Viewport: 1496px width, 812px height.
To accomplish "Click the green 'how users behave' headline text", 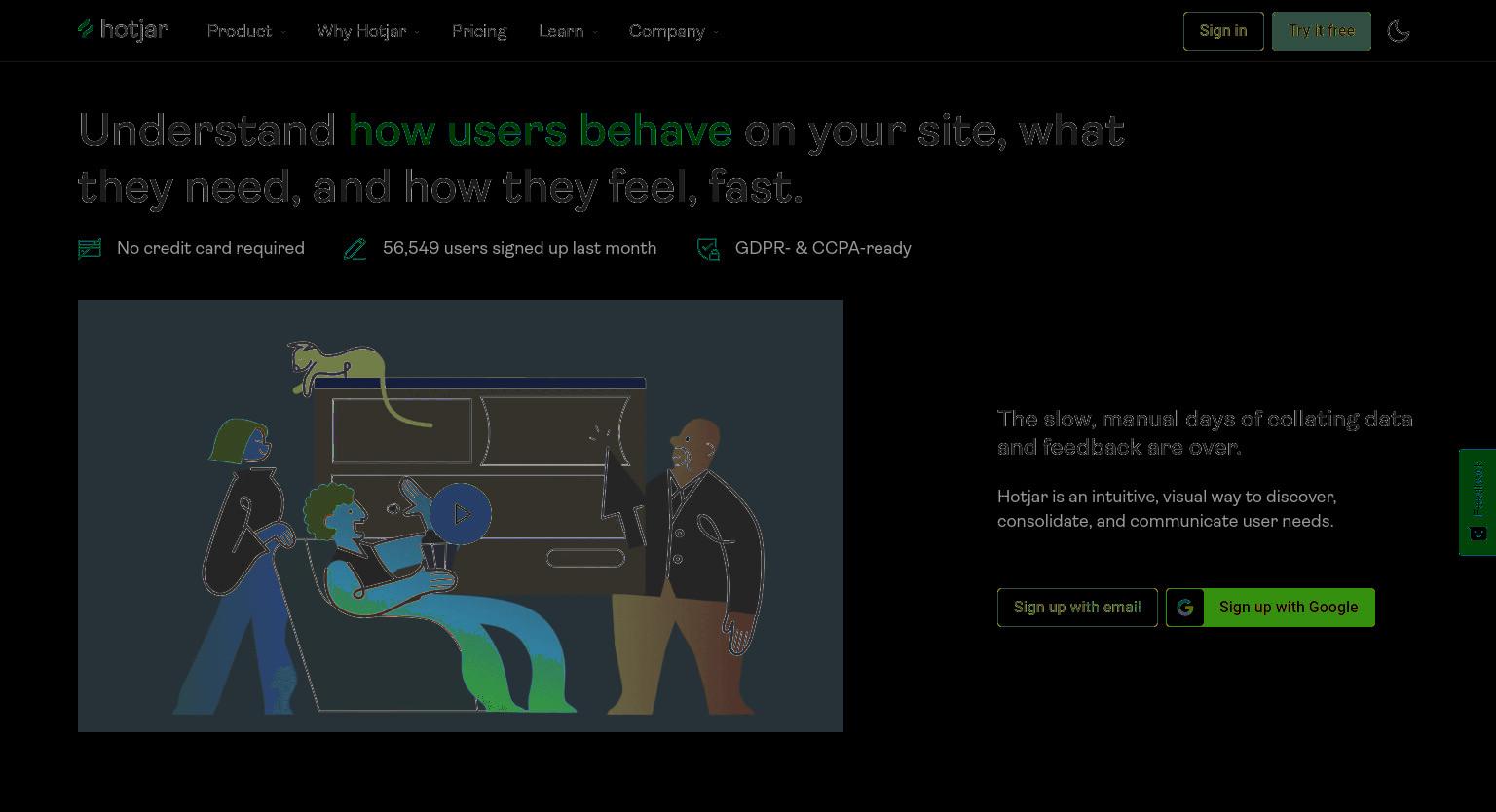I will 541,130.
